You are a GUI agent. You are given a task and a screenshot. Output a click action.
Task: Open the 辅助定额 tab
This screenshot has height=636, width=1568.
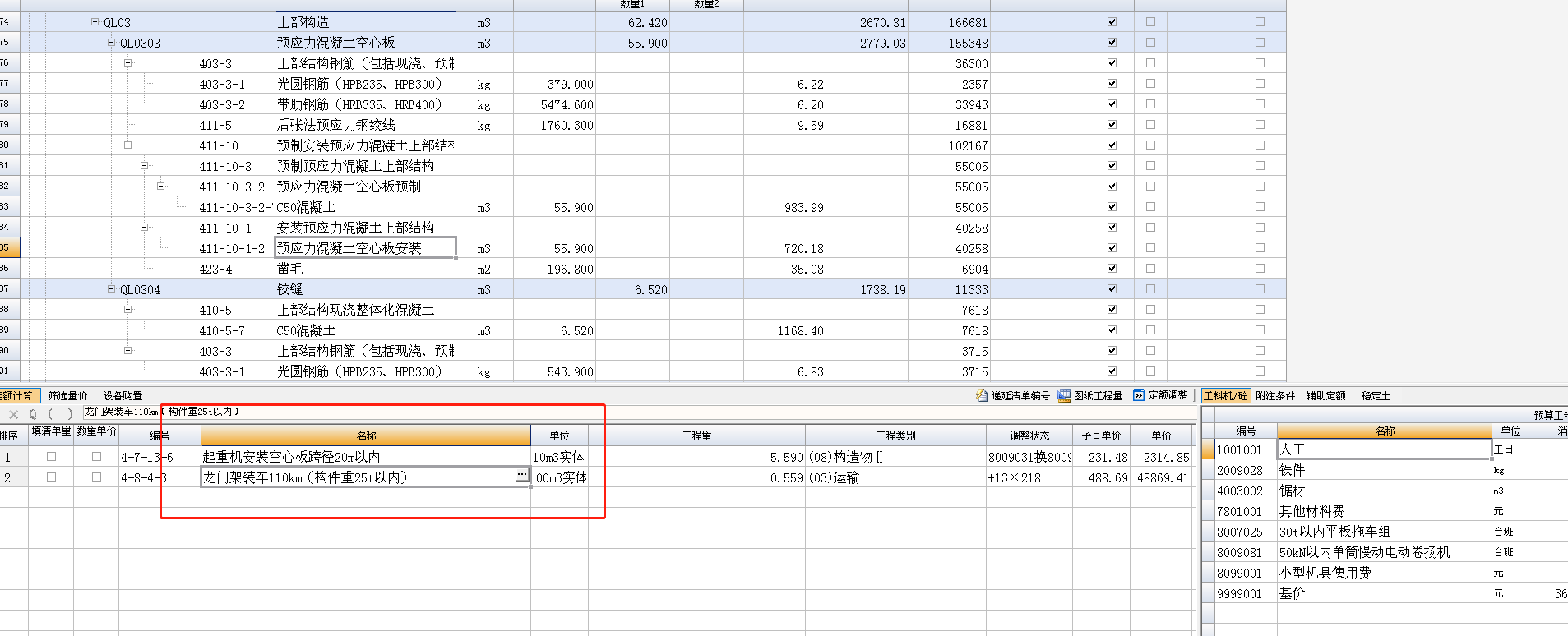click(1326, 395)
